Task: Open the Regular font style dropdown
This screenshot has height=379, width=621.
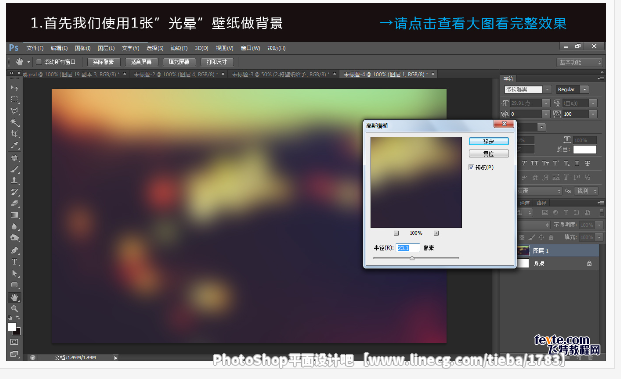Action: pos(585,90)
